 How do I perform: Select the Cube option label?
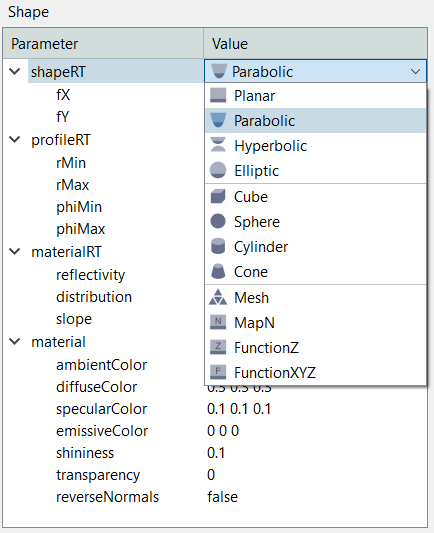click(251, 197)
